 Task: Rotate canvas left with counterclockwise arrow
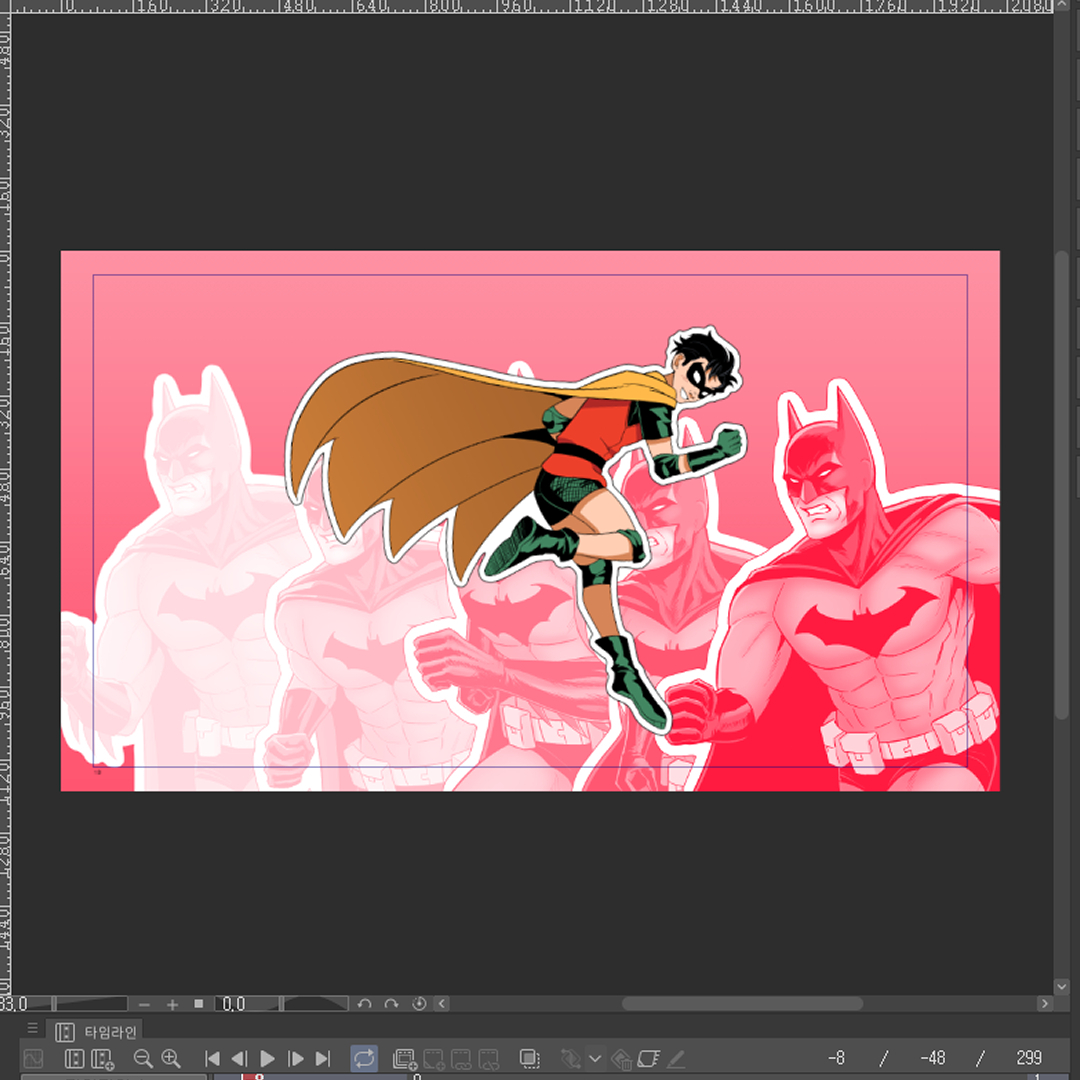(x=365, y=1004)
